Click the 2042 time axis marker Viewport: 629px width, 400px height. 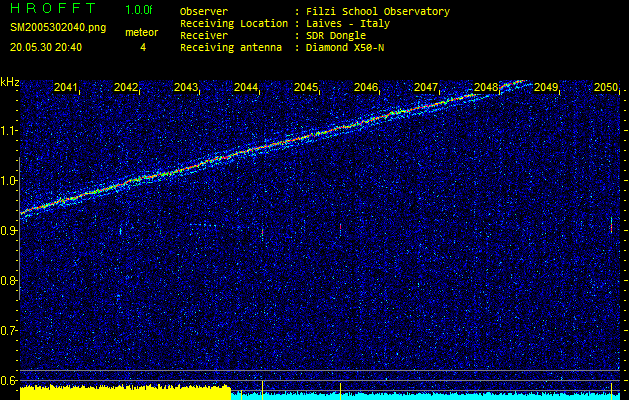coord(126,87)
